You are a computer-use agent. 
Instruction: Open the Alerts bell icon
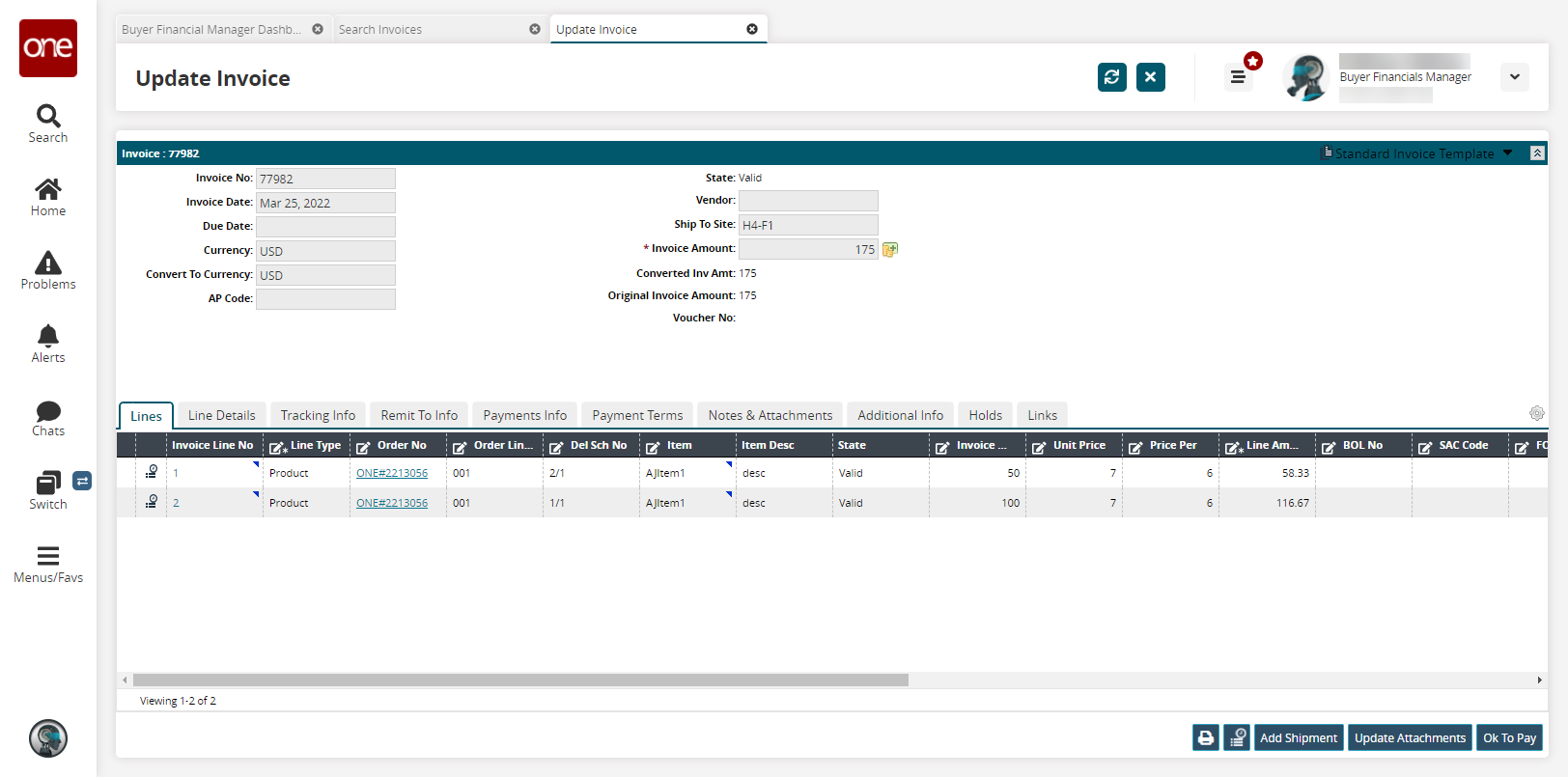[x=48, y=337]
